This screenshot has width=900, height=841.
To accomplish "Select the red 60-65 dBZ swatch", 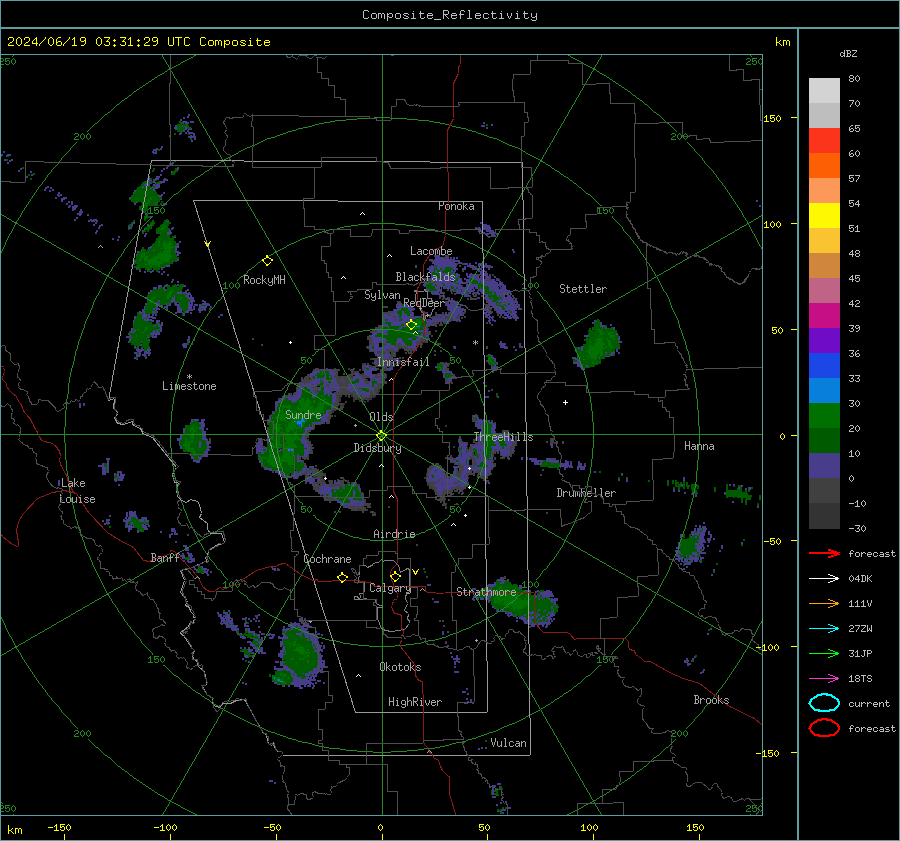I will point(824,141).
